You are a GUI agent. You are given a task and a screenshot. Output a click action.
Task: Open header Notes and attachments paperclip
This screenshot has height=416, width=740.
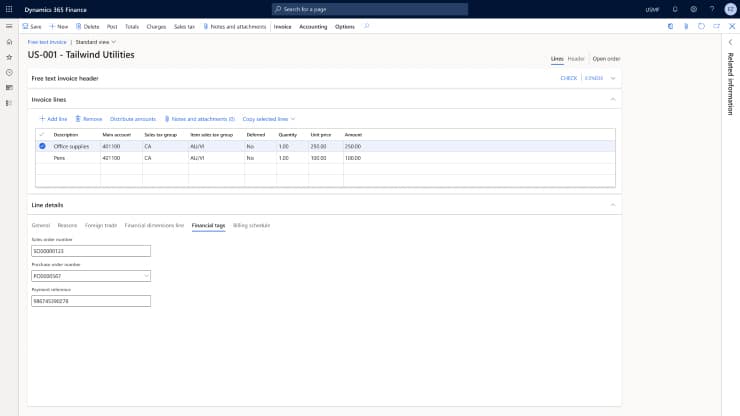click(206, 26)
